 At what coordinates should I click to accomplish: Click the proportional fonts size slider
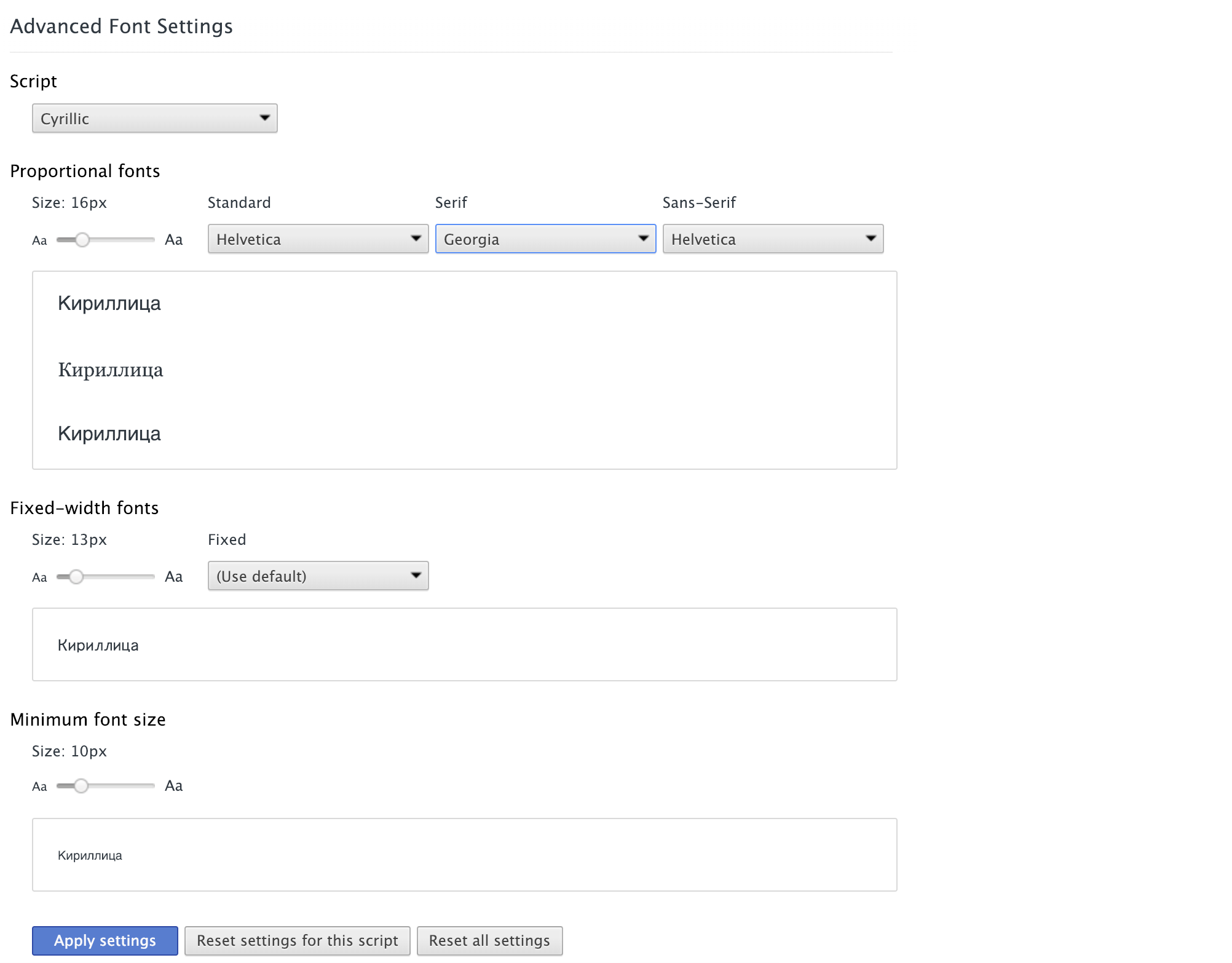pos(106,240)
